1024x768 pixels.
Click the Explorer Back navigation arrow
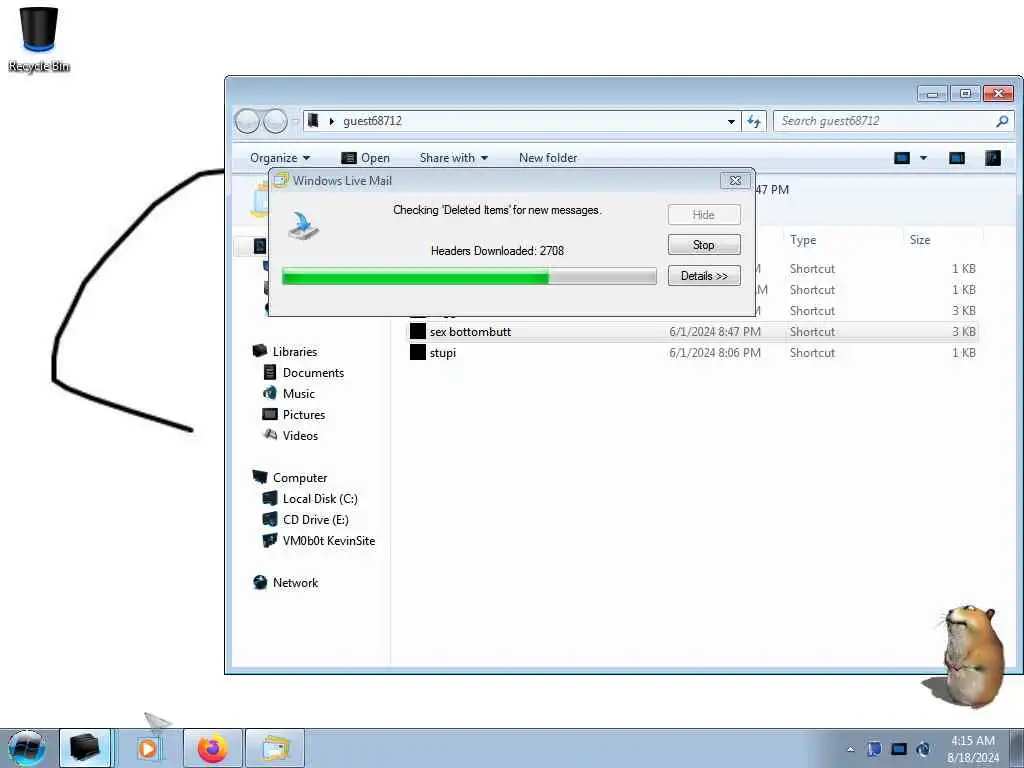click(x=247, y=121)
